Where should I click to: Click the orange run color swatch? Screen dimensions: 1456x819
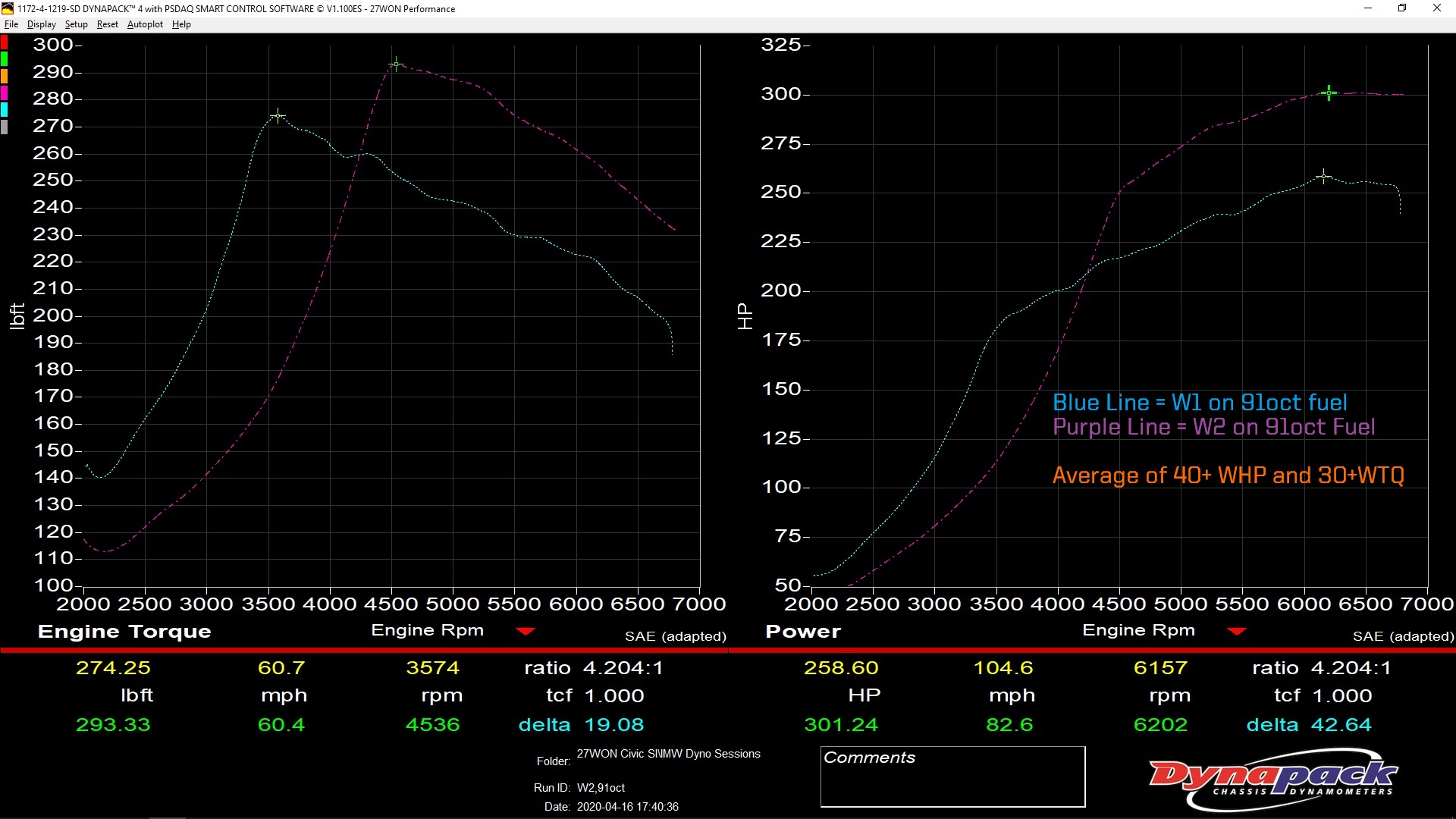[4, 76]
